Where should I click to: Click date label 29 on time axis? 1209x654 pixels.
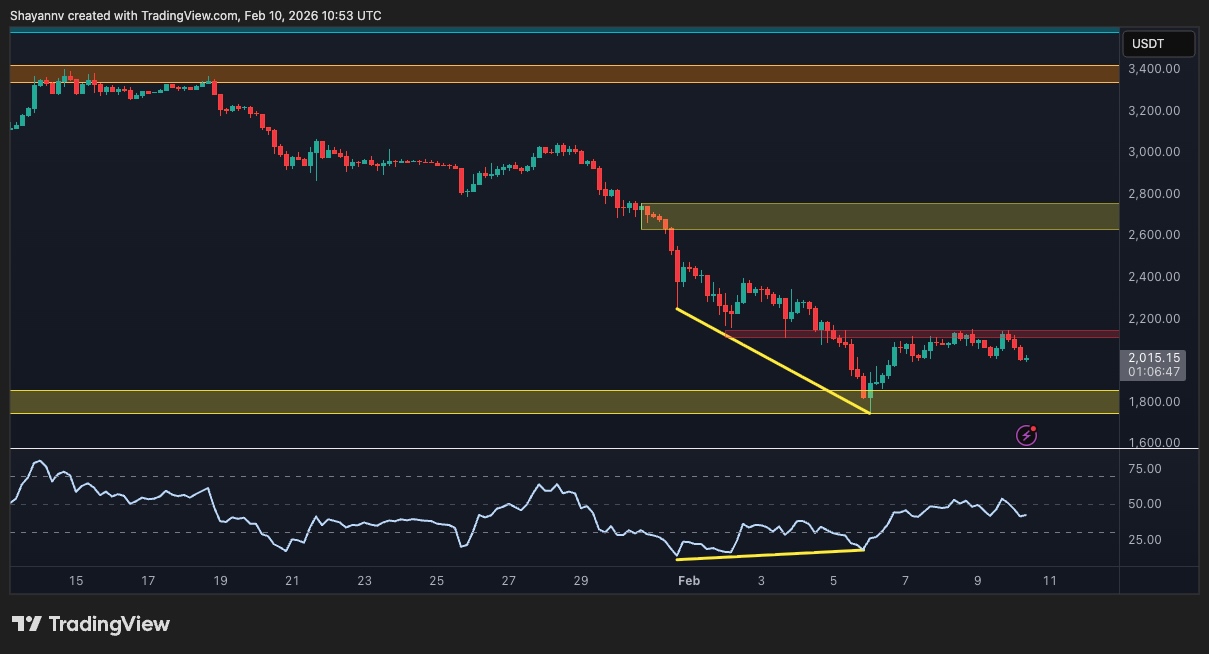[581, 581]
